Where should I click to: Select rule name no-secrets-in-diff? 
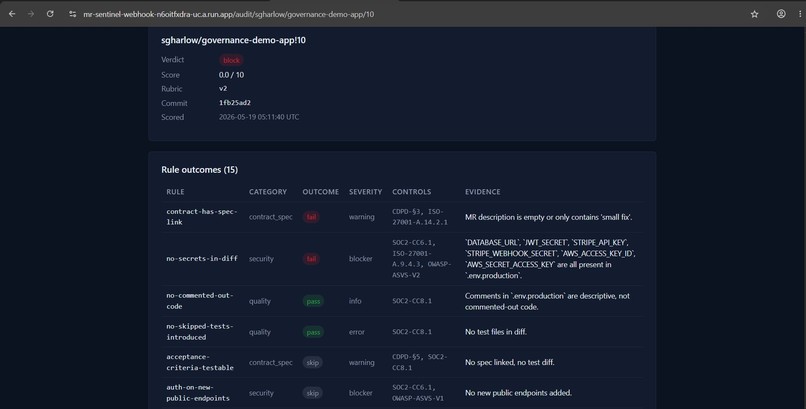202,258
